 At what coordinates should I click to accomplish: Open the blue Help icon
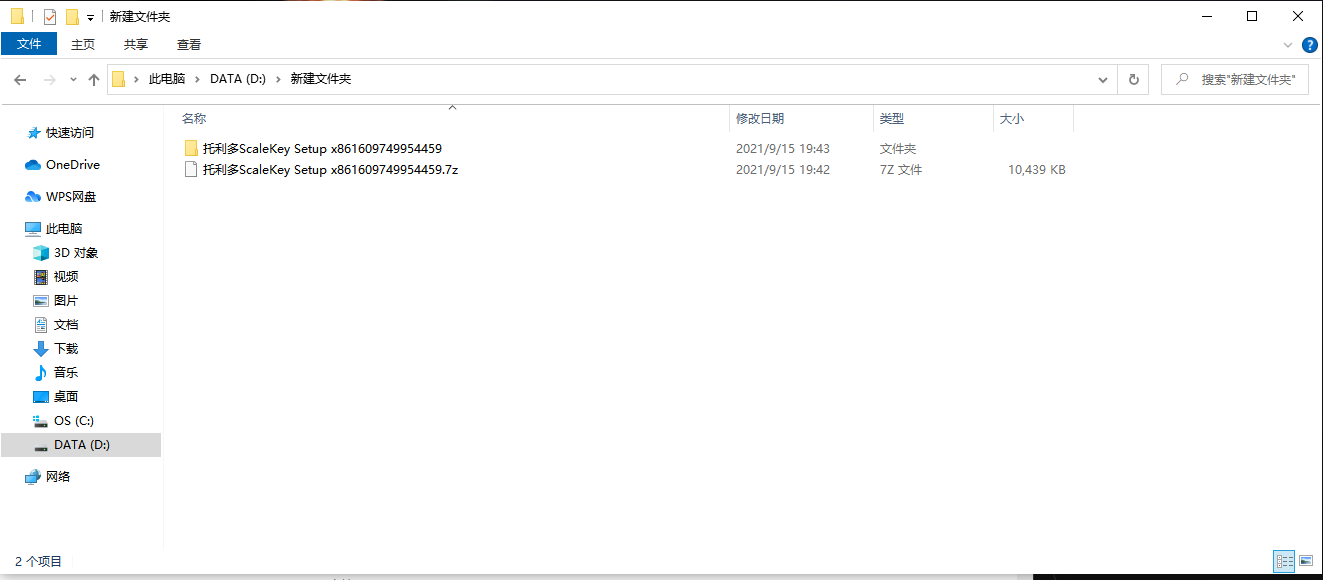click(1310, 45)
